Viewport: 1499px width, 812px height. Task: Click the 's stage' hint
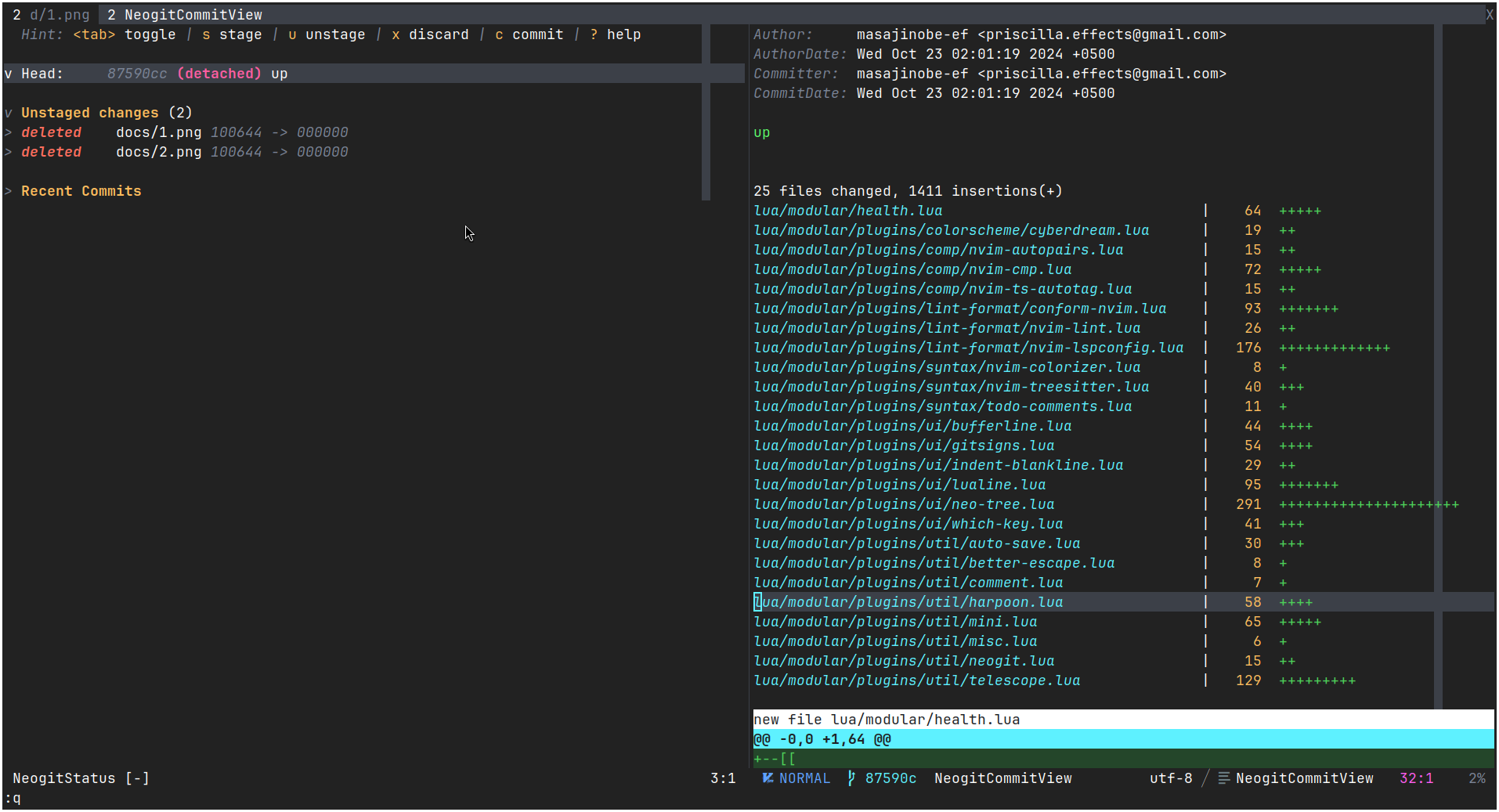232,34
